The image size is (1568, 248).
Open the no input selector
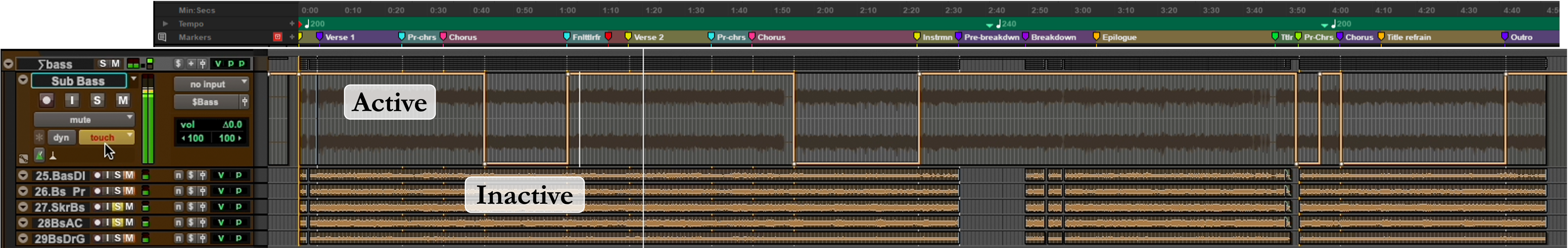tap(211, 84)
